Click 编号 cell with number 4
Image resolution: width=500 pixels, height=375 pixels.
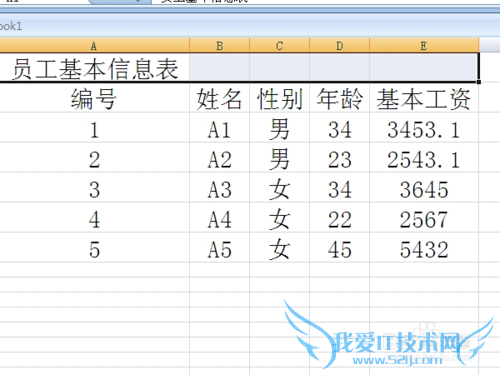click(x=94, y=218)
